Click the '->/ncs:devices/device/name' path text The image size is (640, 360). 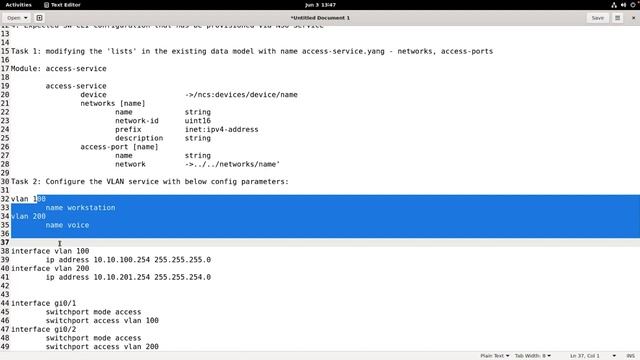241,95
